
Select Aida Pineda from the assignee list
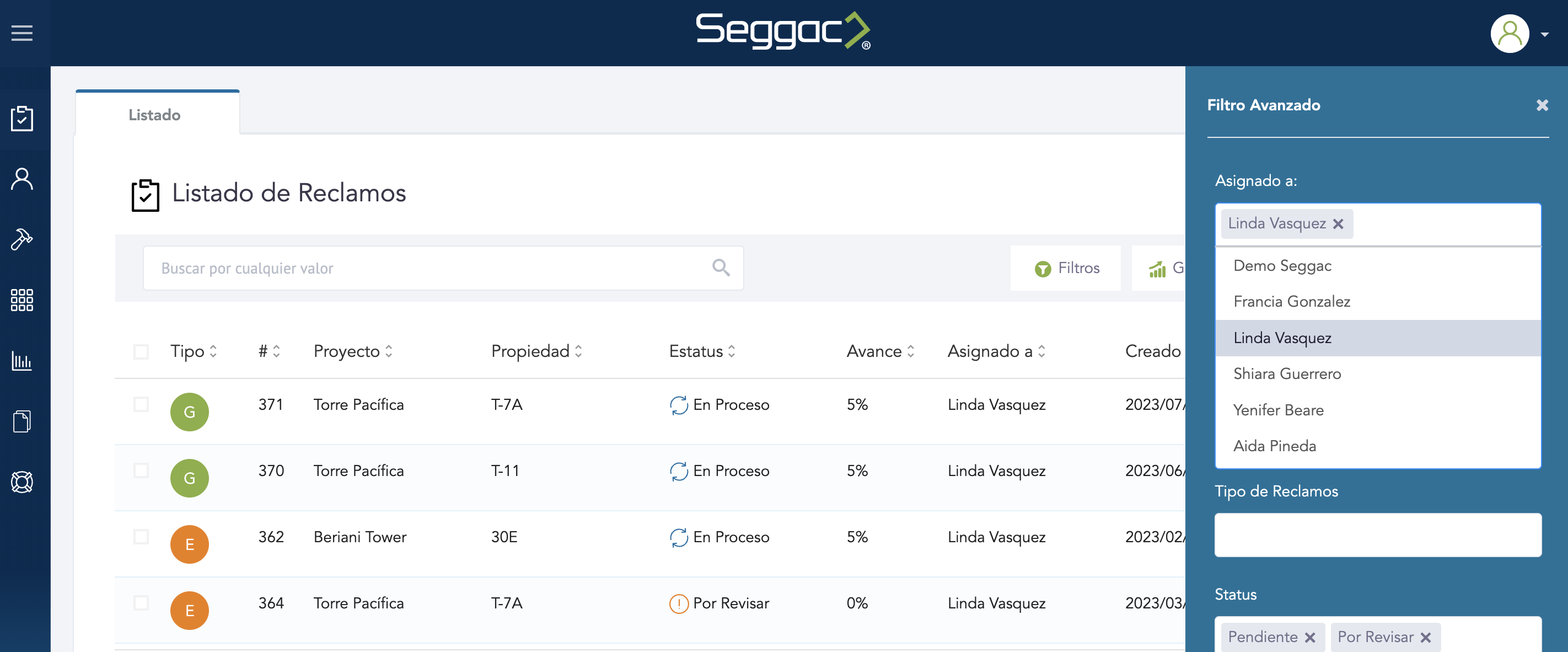[x=1377, y=446]
